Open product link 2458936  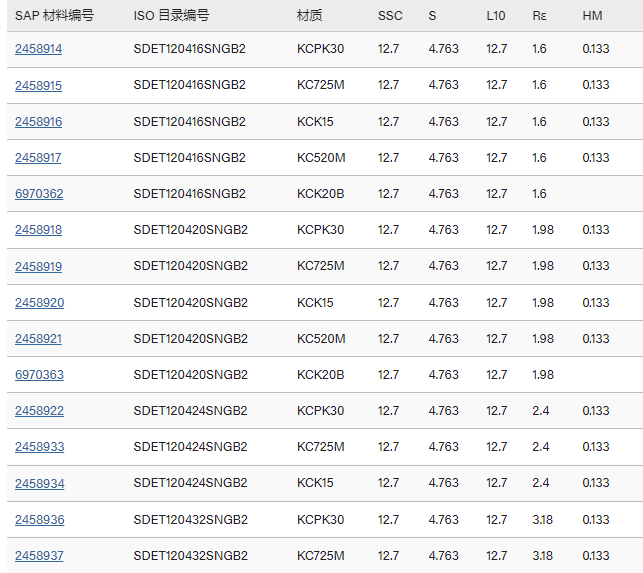[x=39, y=520]
